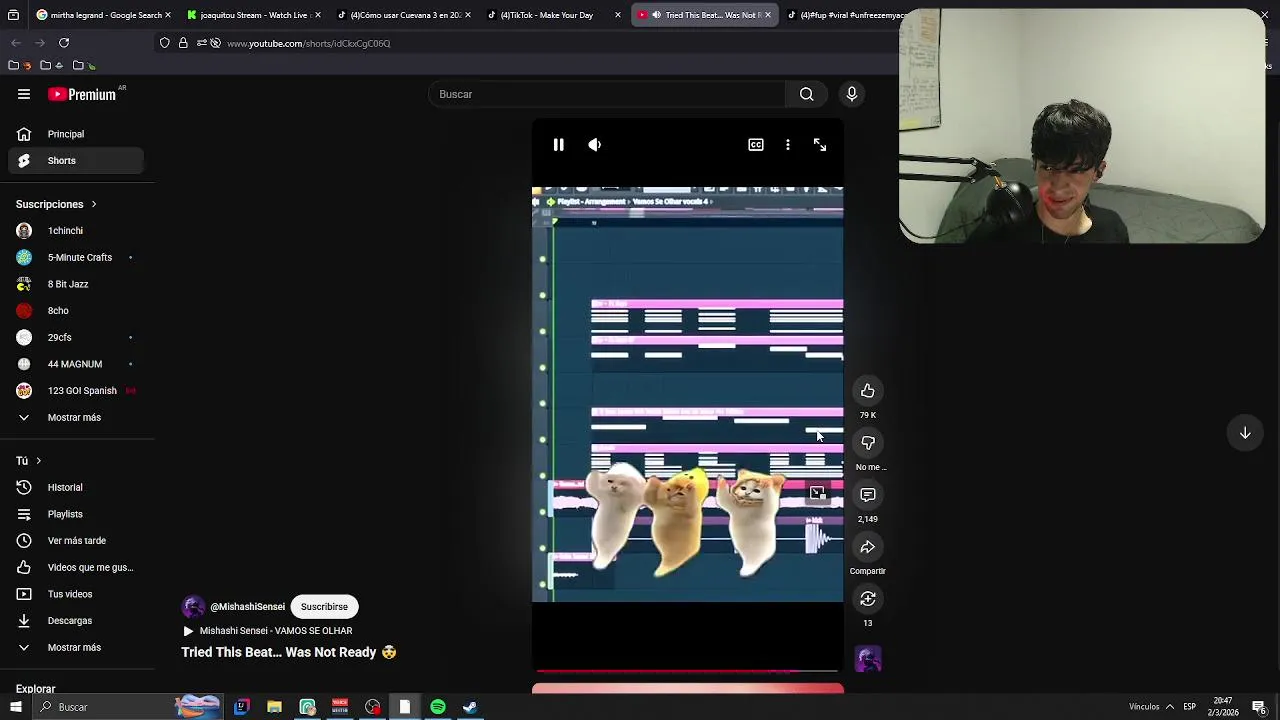
Task: Switch to the #fup #viral TikTok tab
Action: (x=843, y=15)
